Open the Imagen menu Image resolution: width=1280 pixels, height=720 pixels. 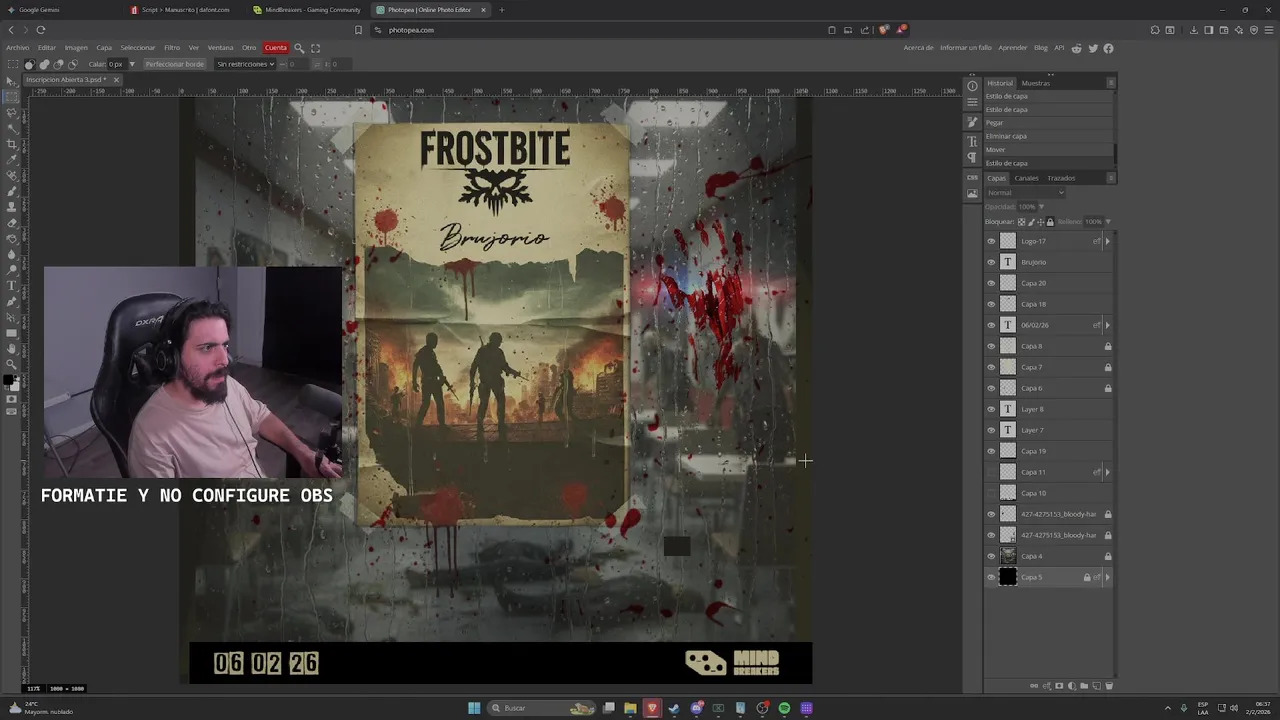(x=76, y=48)
